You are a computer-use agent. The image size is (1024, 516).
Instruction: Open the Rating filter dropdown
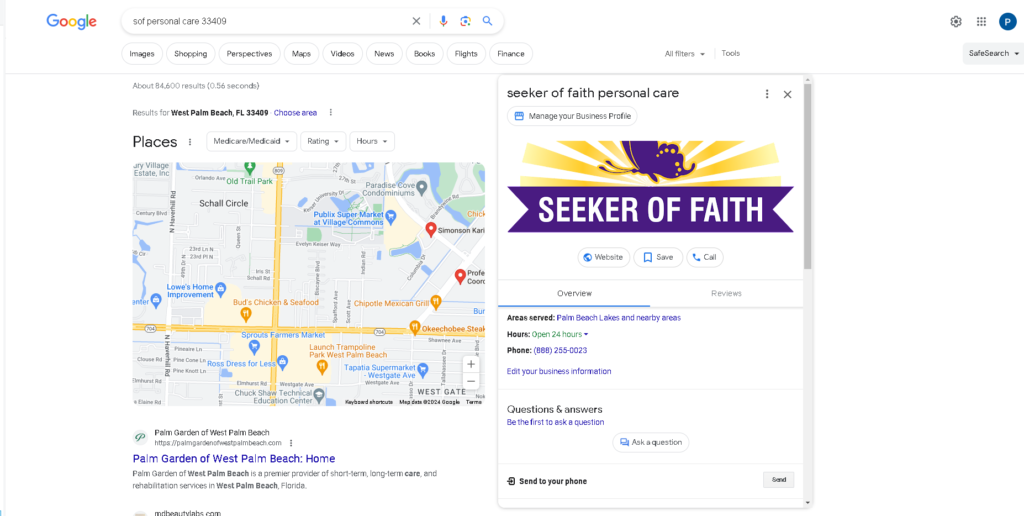click(x=323, y=141)
